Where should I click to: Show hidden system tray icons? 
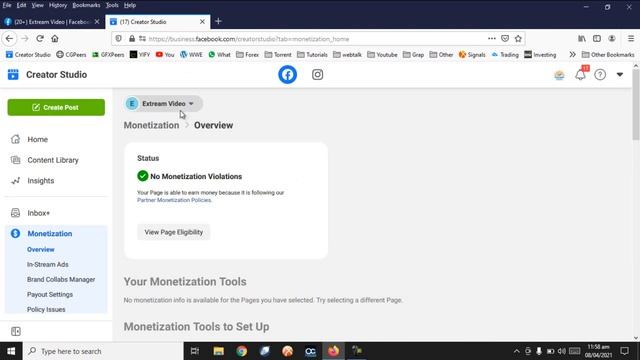tap(516, 351)
